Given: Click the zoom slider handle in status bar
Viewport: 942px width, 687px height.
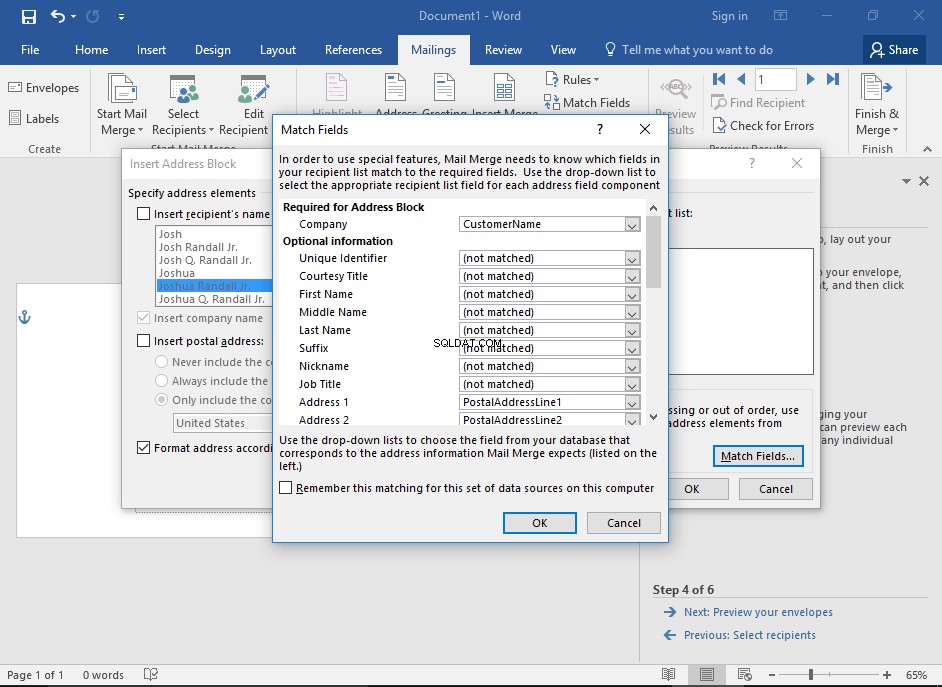Looking at the screenshot, I should click(x=811, y=674).
